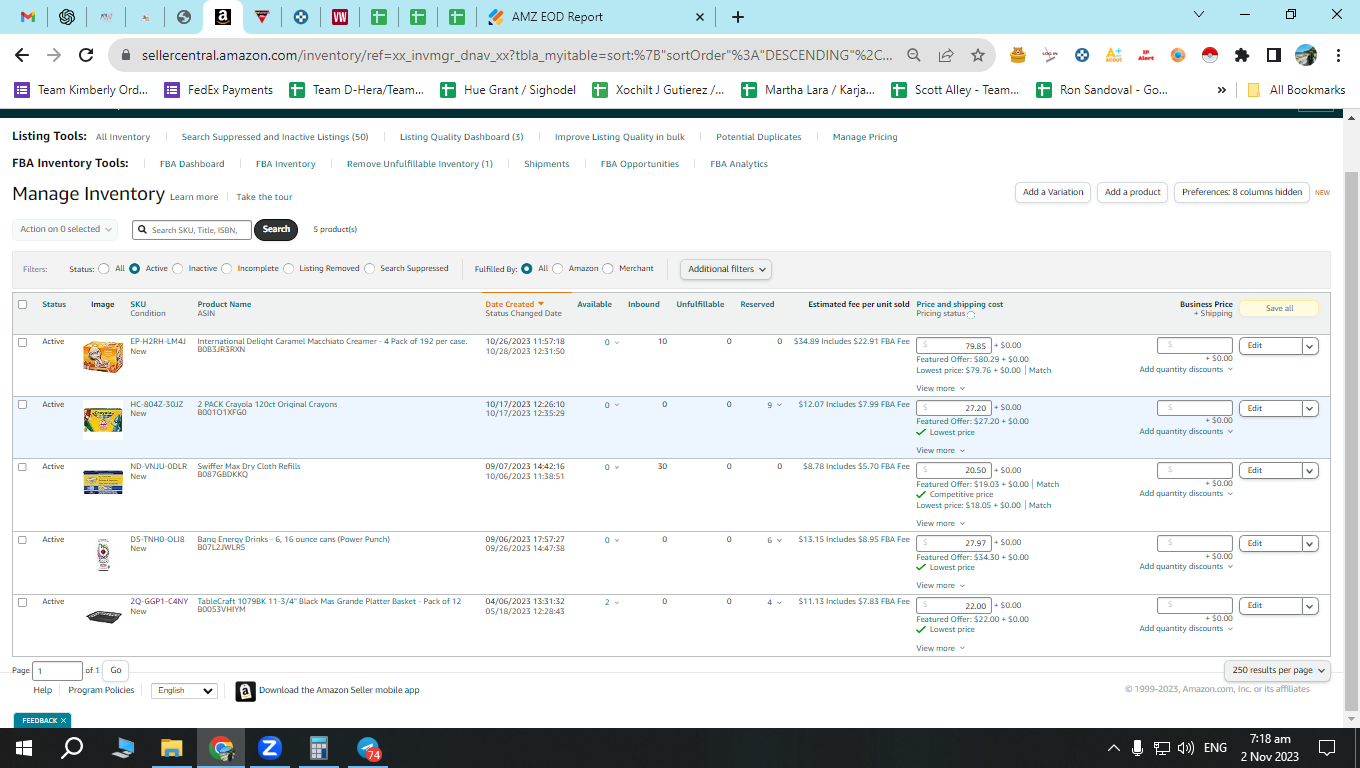Tick the checkbox for Crayola Crayons row
The image size is (1360, 768).
(23, 405)
